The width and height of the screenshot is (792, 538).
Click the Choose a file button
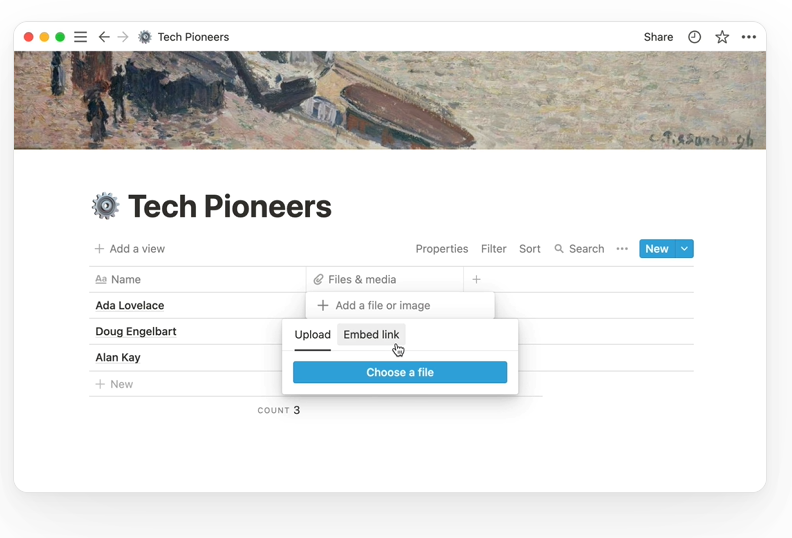400,372
